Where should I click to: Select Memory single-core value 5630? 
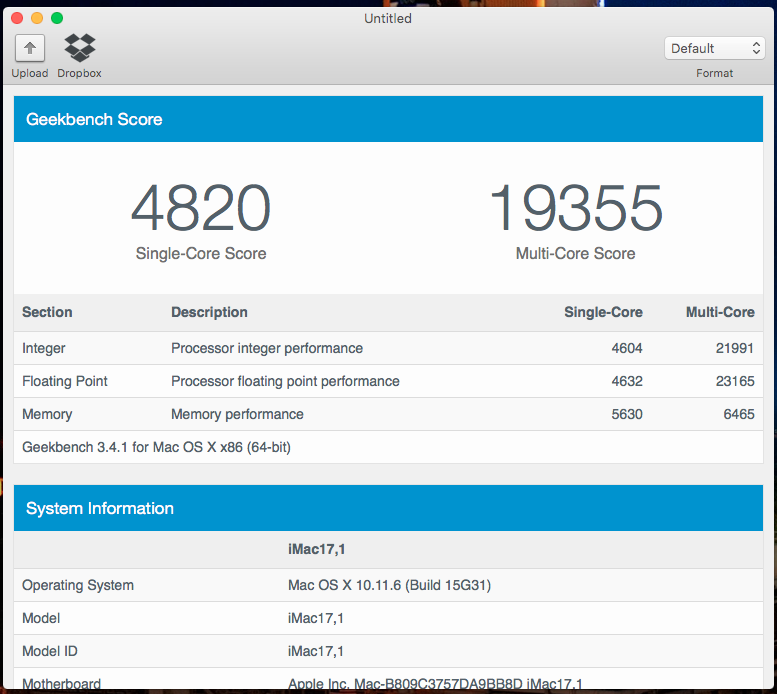point(627,414)
